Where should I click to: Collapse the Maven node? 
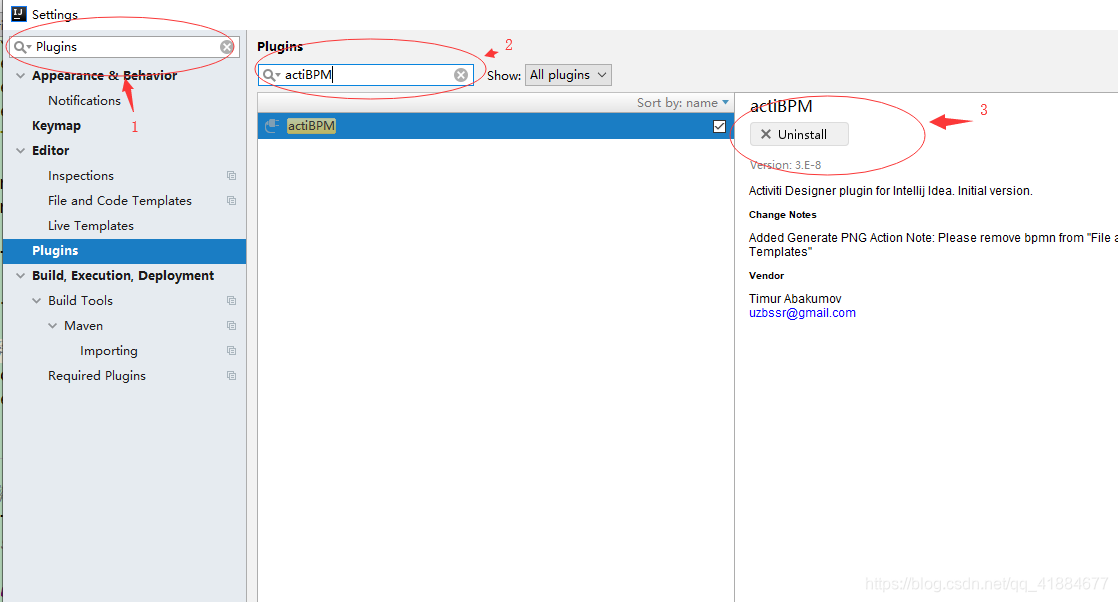53,325
